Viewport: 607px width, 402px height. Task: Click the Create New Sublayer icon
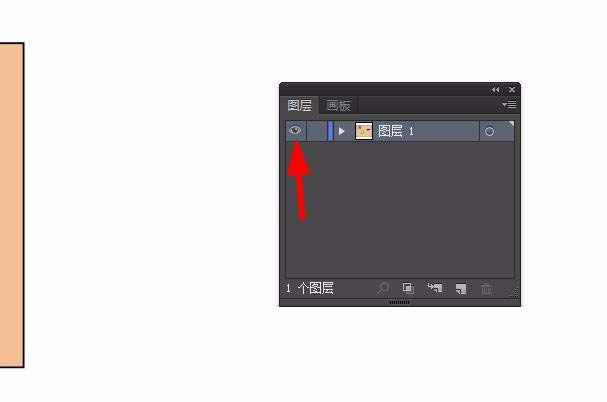point(435,288)
